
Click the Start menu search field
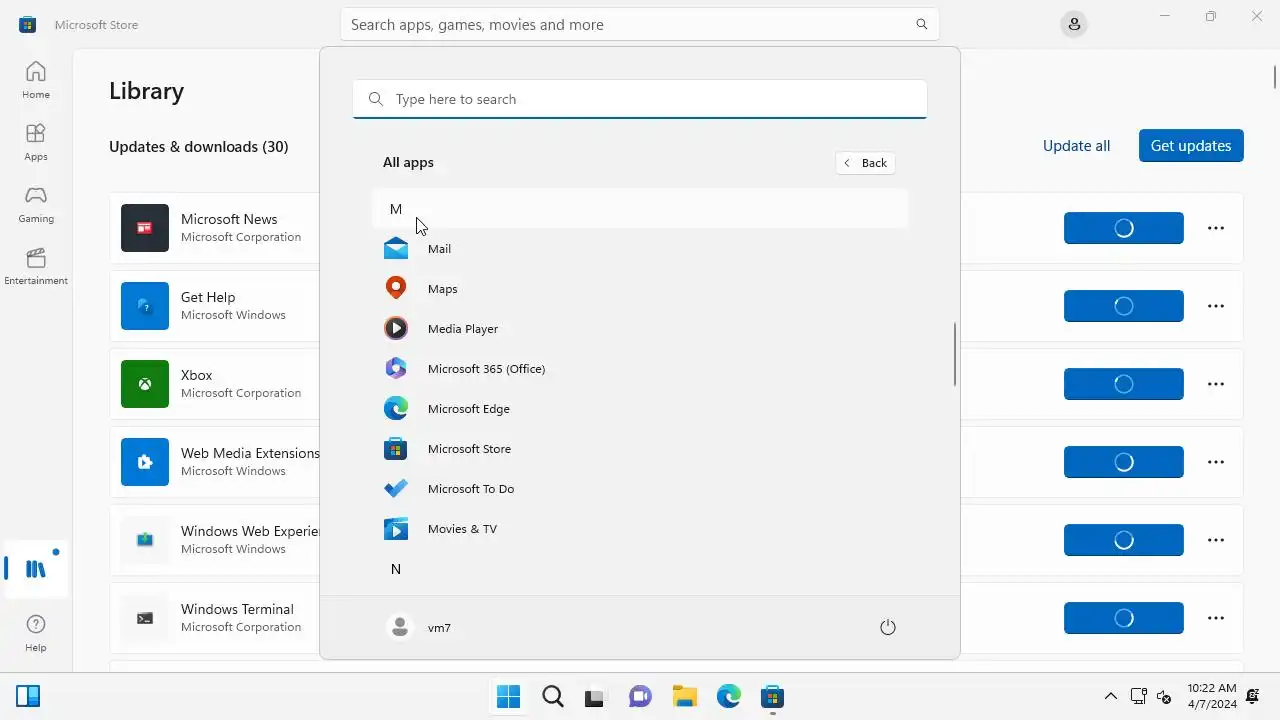point(640,99)
